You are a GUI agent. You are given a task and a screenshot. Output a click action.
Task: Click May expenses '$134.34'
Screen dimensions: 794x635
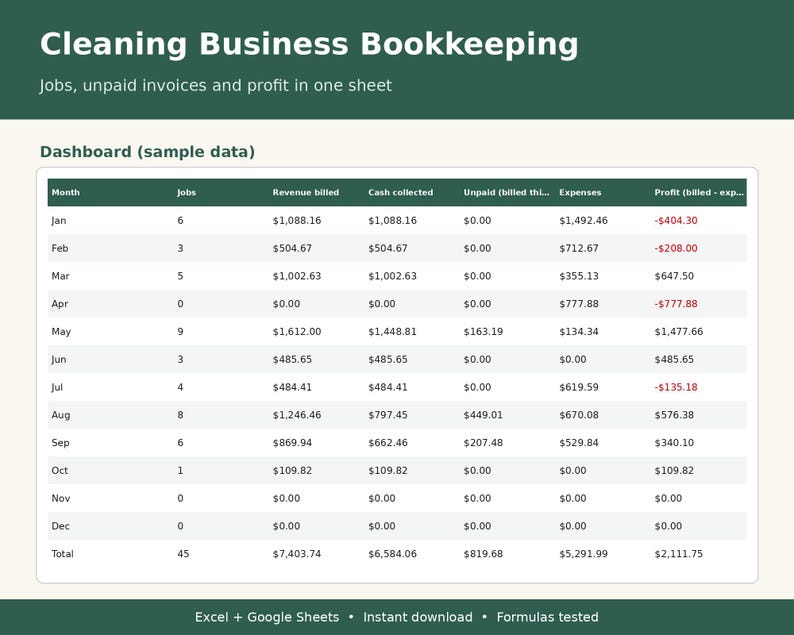tap(579, 332)
